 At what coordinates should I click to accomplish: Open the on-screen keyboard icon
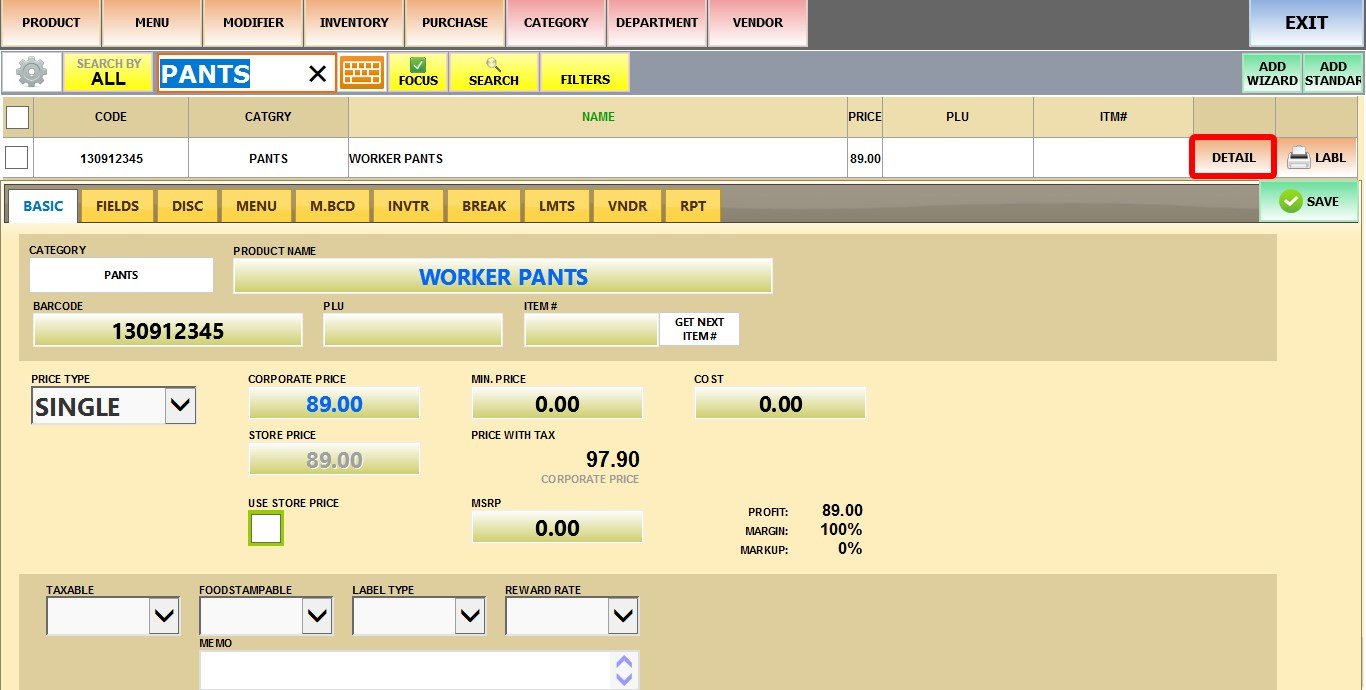[362, 72]
